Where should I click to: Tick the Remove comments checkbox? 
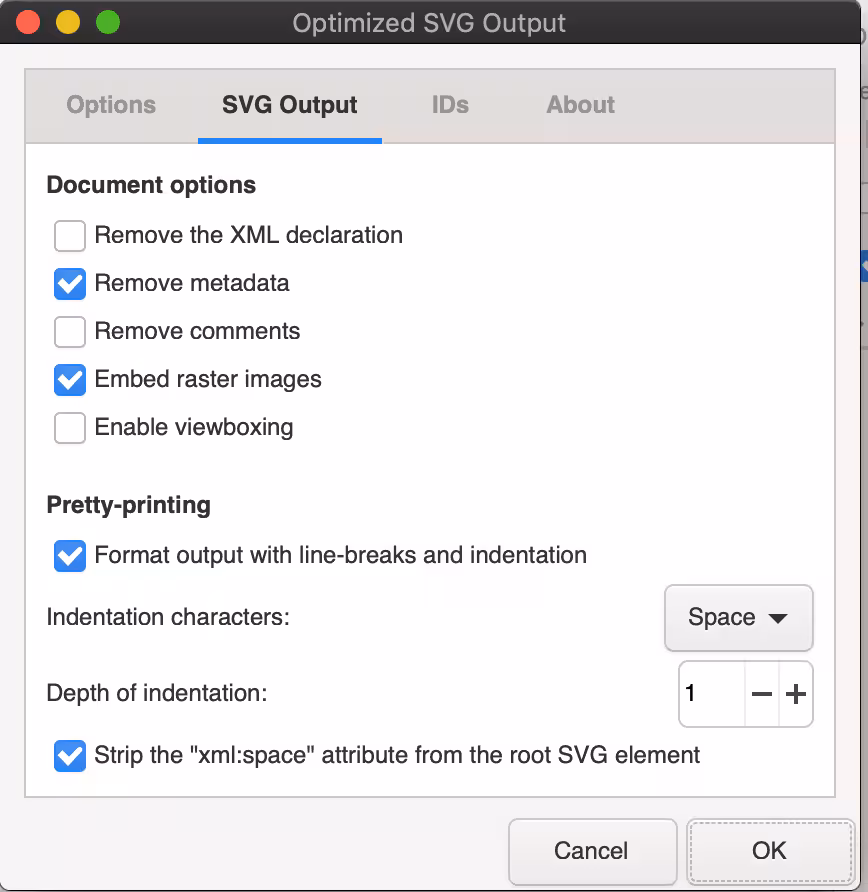coord(70,332)
